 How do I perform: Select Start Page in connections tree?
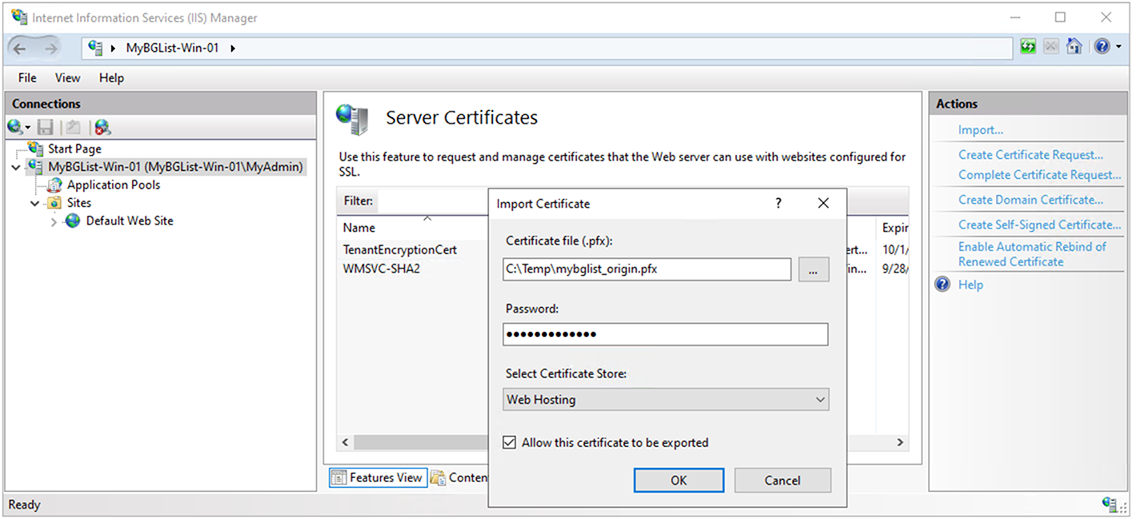click(74, 149)
